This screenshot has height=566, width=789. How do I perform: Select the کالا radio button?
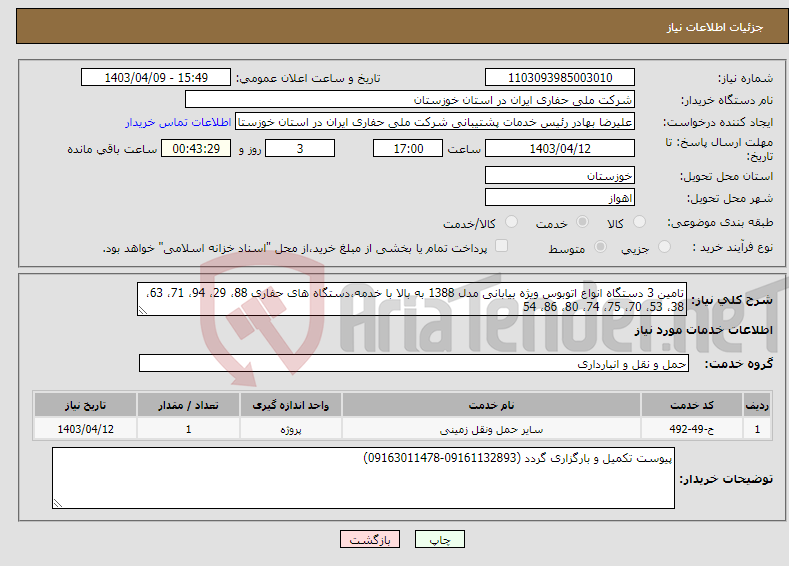pyautogui.click(x=639, y=222)
